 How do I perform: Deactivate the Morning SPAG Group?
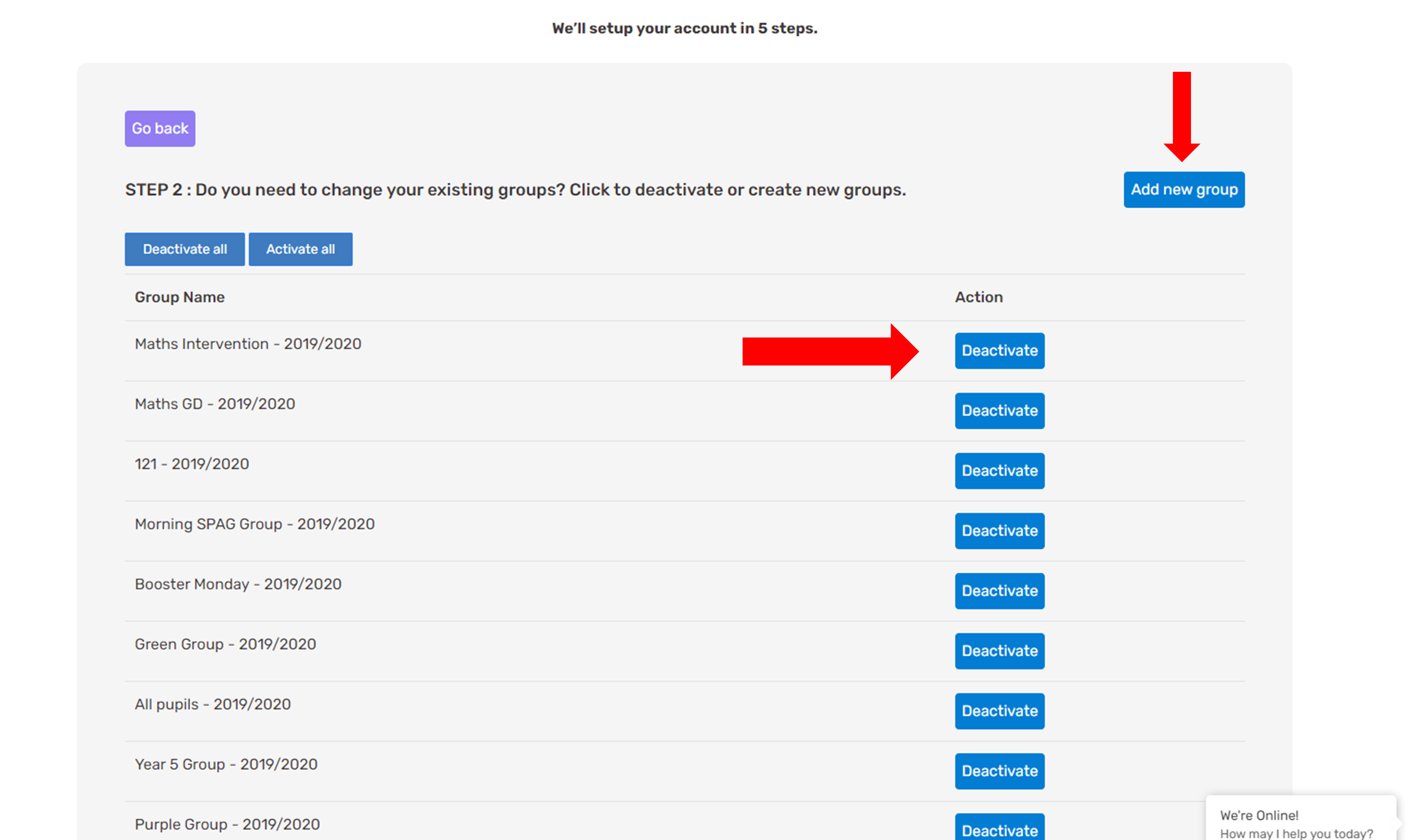[999, 531]
